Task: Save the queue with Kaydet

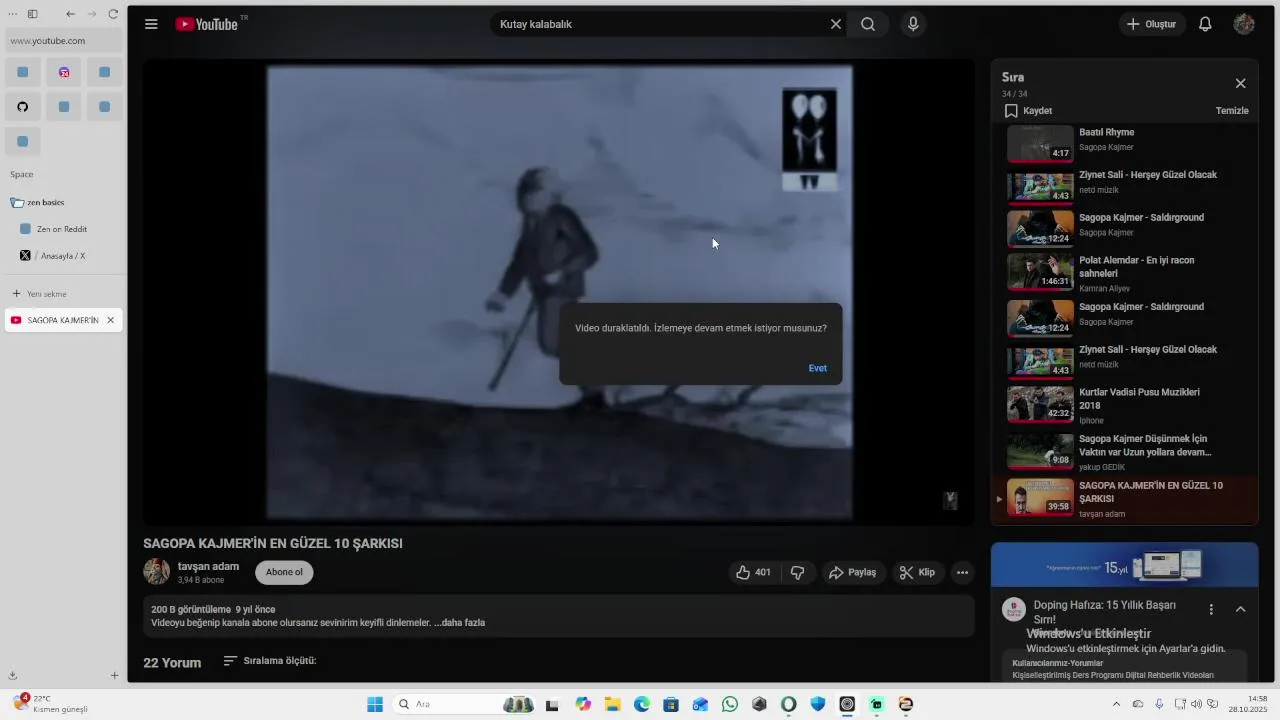Action: click(1028, 111)
